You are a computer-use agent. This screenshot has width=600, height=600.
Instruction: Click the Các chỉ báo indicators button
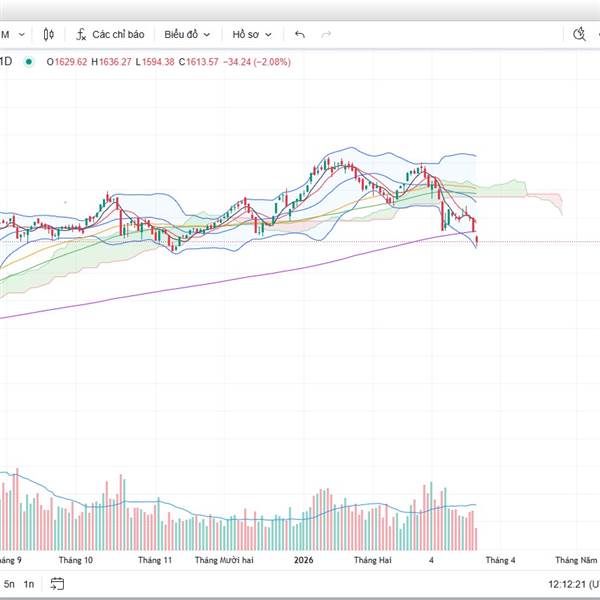[109, 34]
